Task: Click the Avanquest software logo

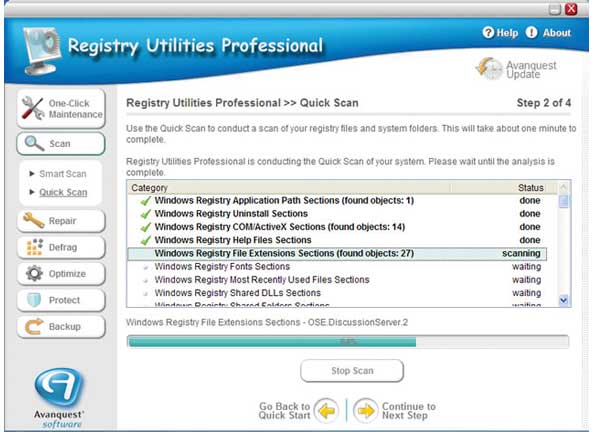Action: tap(59, 398)
